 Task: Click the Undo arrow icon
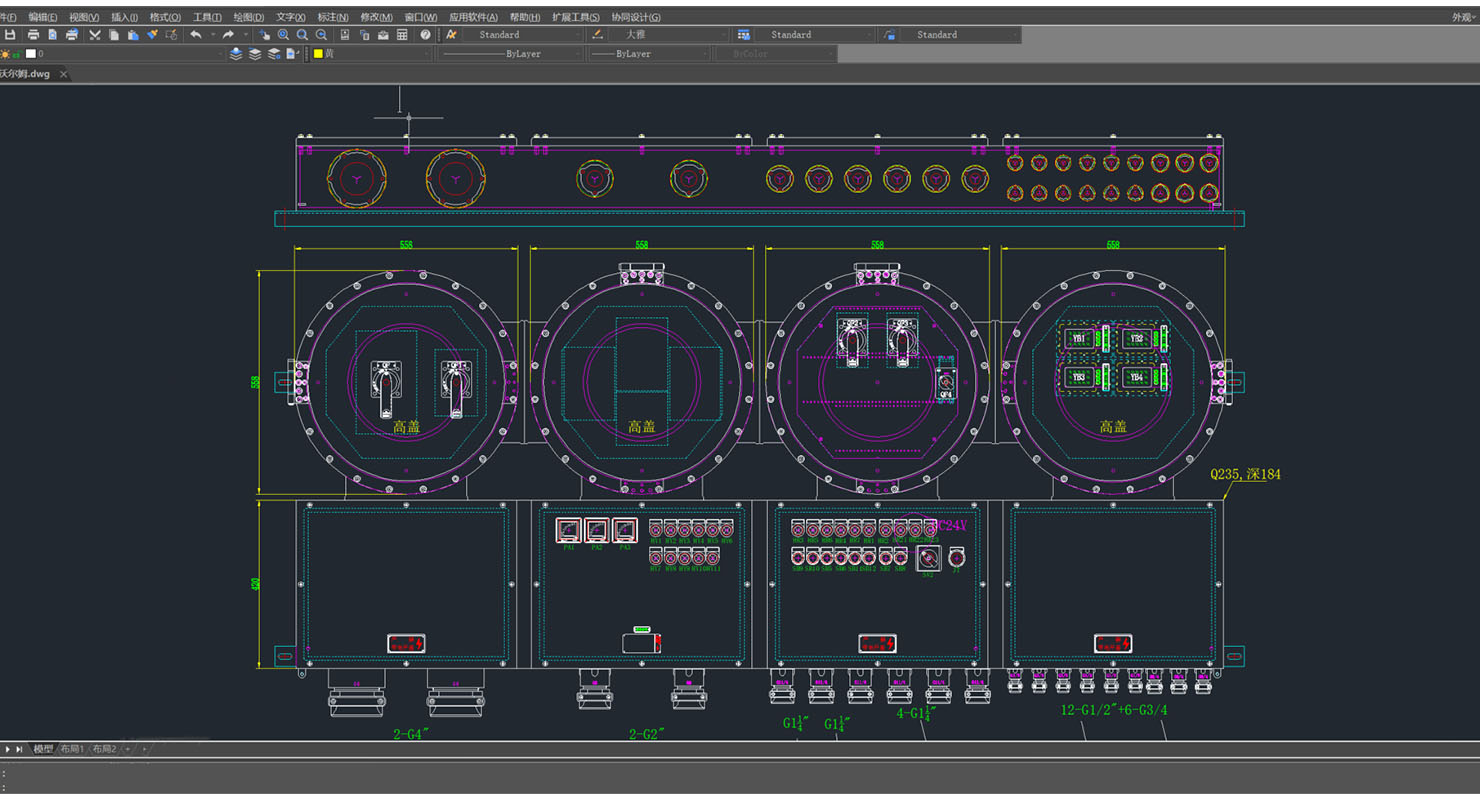pos(196,35)
